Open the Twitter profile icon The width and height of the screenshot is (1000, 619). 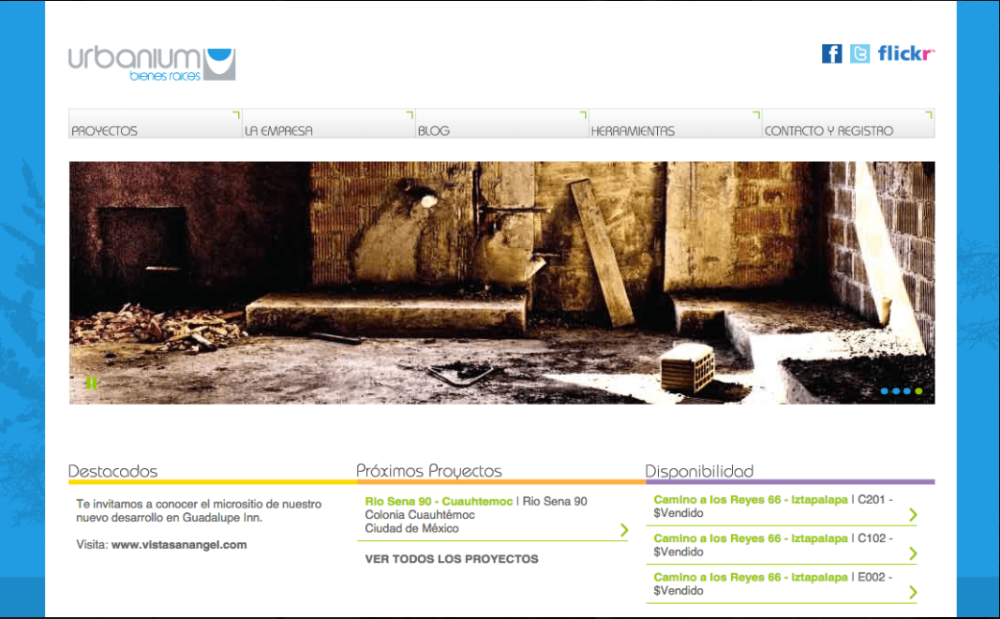pyautogui.click(x=860, y=54)
